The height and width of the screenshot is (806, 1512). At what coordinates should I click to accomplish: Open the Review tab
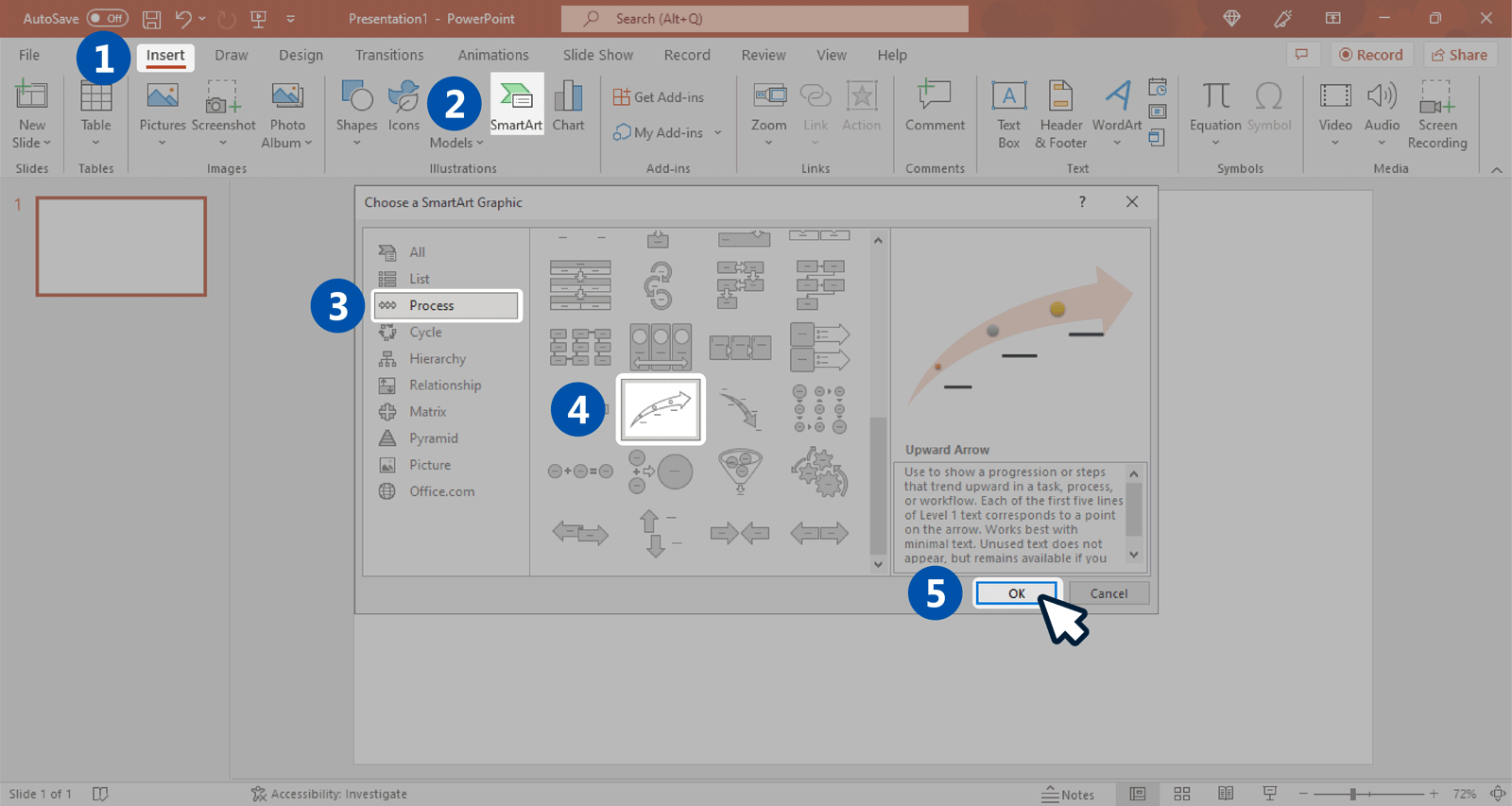tap(764, 55)
